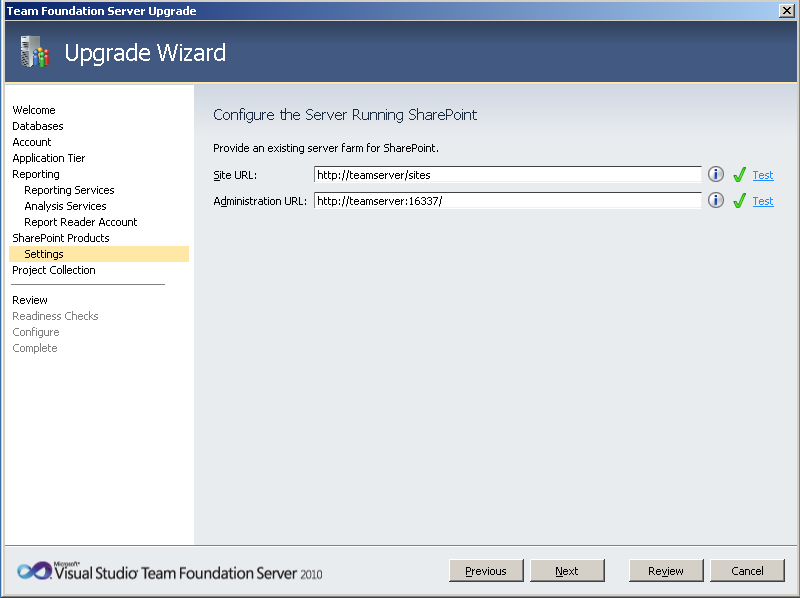Open the Databases step
Image resolution: width=800 pixels, height=598 pixels.
37,126
